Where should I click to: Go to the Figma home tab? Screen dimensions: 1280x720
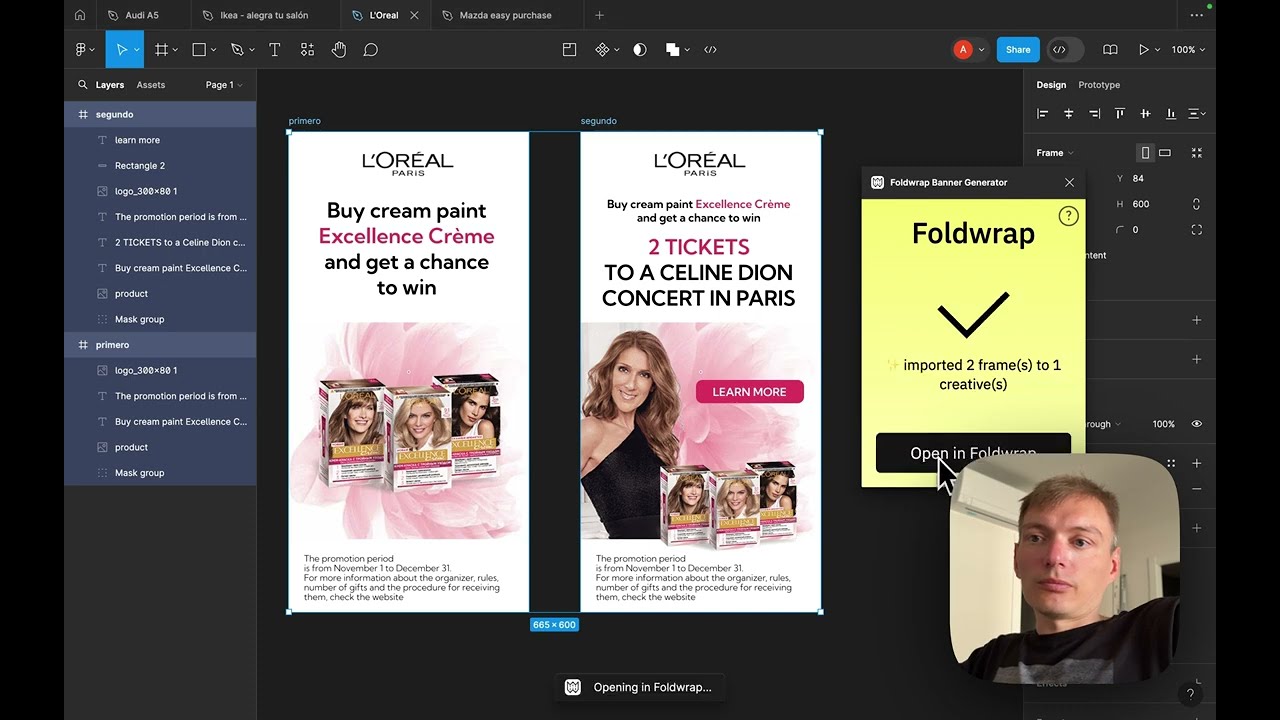click(80, 15)
